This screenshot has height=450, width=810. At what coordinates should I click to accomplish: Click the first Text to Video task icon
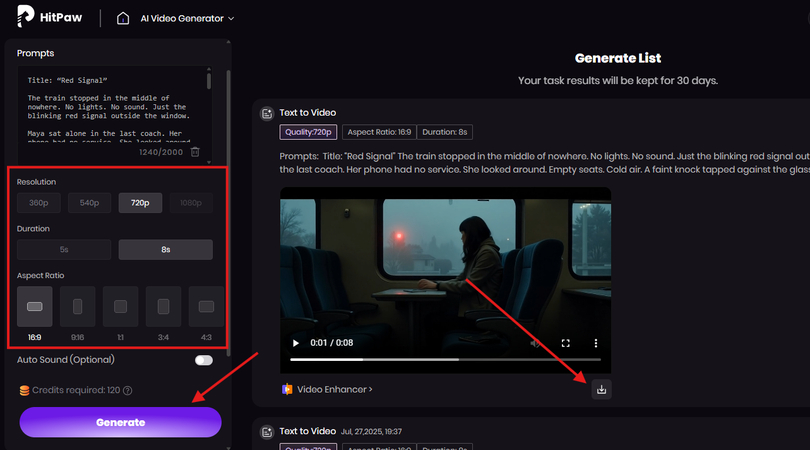tap(267, 113)
